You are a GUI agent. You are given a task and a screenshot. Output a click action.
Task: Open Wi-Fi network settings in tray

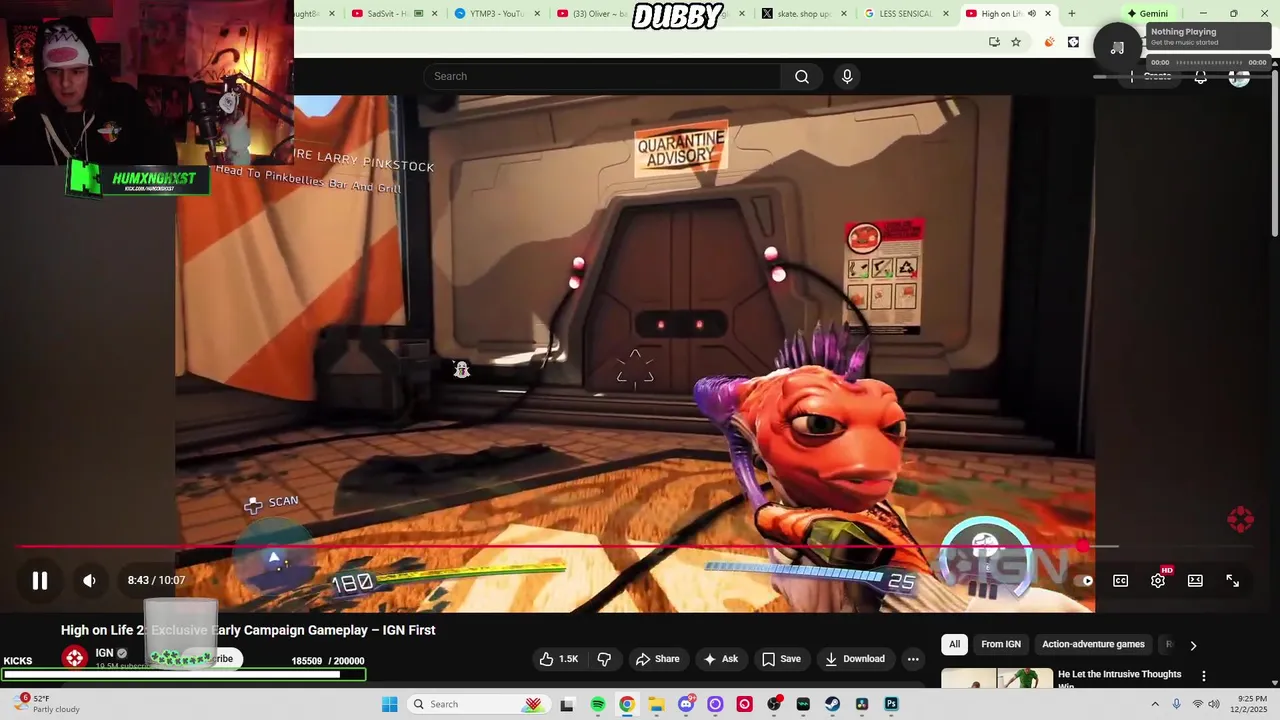[1197, 704]
